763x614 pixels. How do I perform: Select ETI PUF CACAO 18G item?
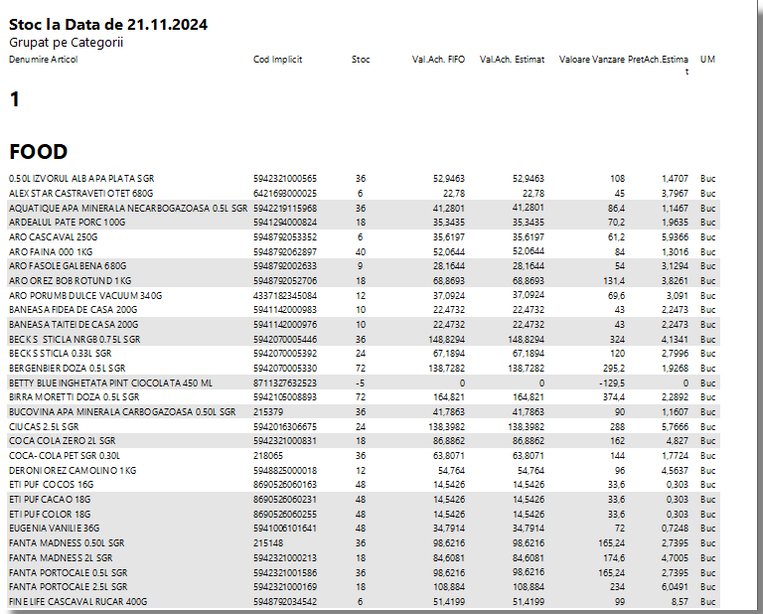50,500
